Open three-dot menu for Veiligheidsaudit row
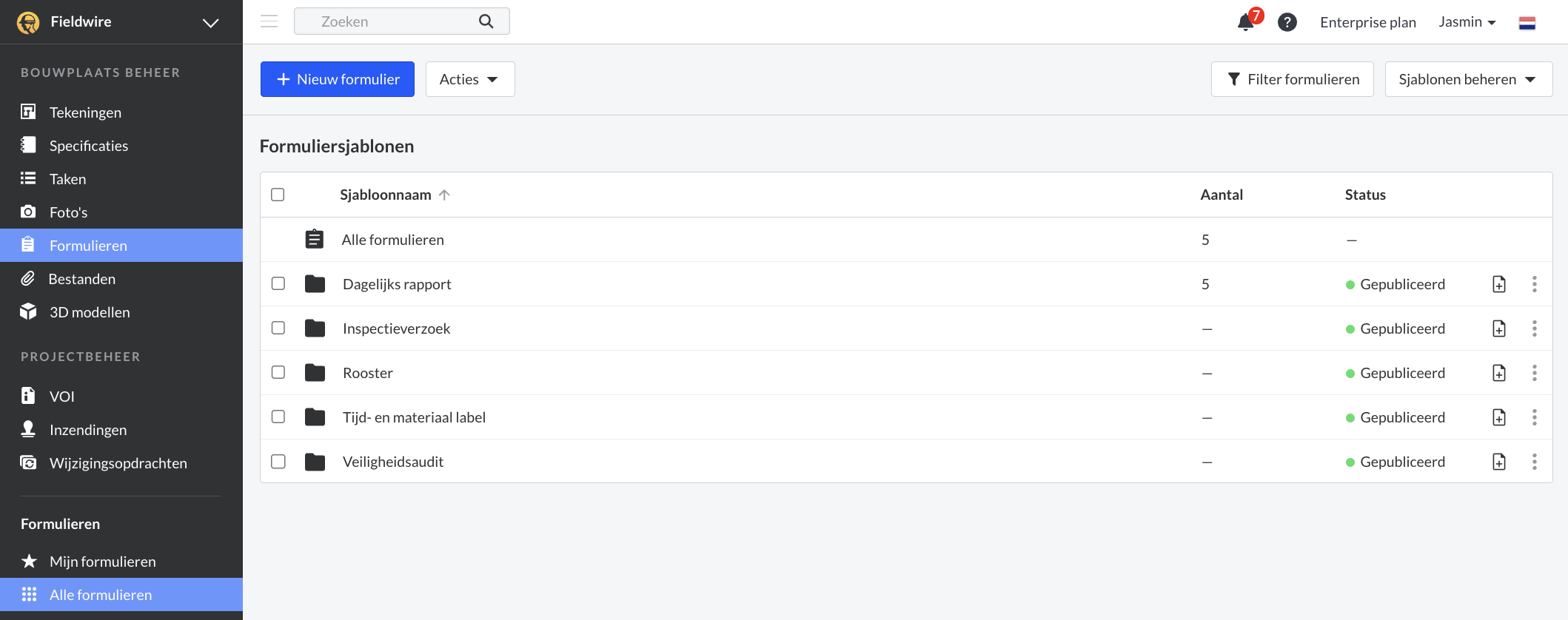 tap(1535, 462)
